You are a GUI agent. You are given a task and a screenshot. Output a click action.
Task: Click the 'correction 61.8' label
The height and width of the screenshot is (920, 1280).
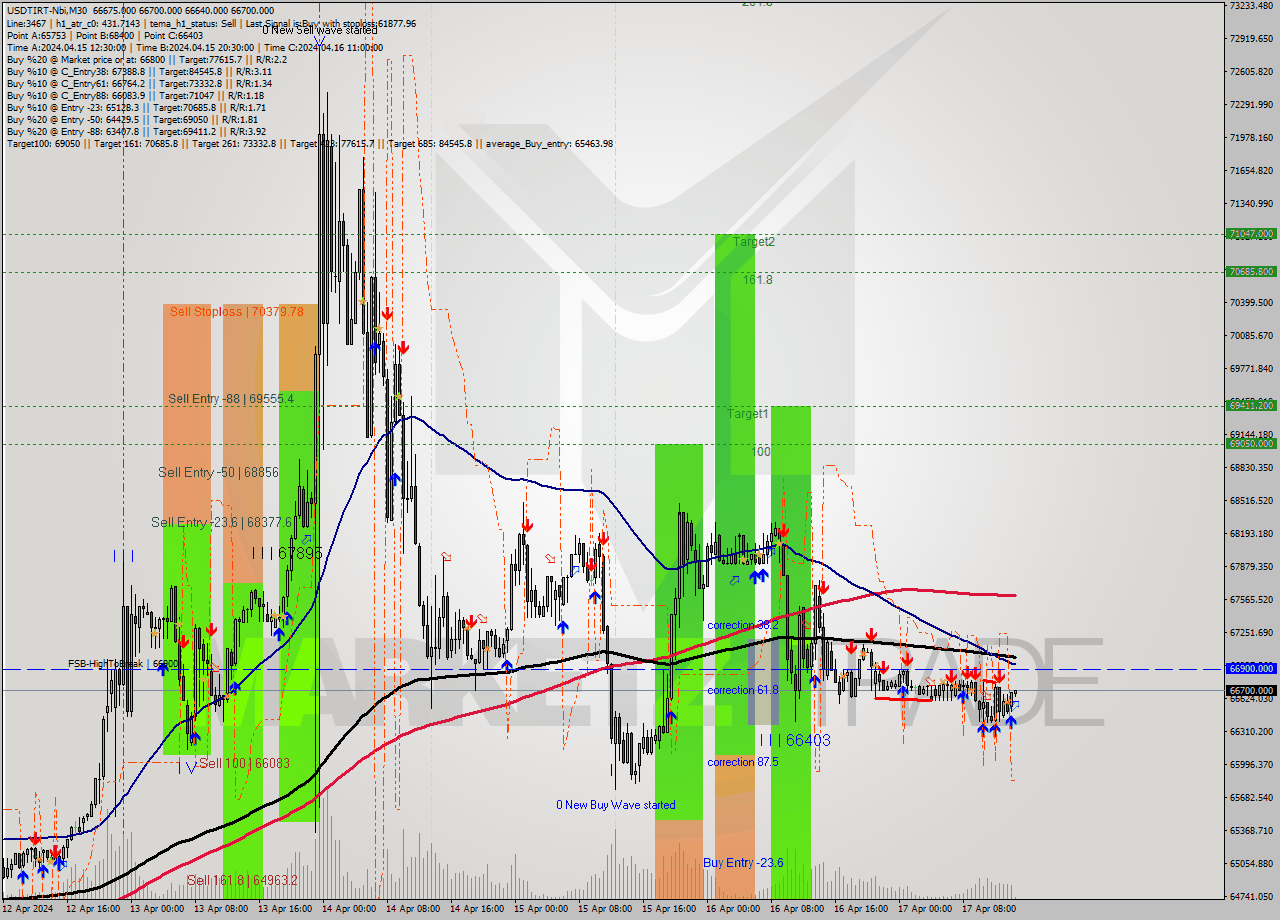point(744,690)
